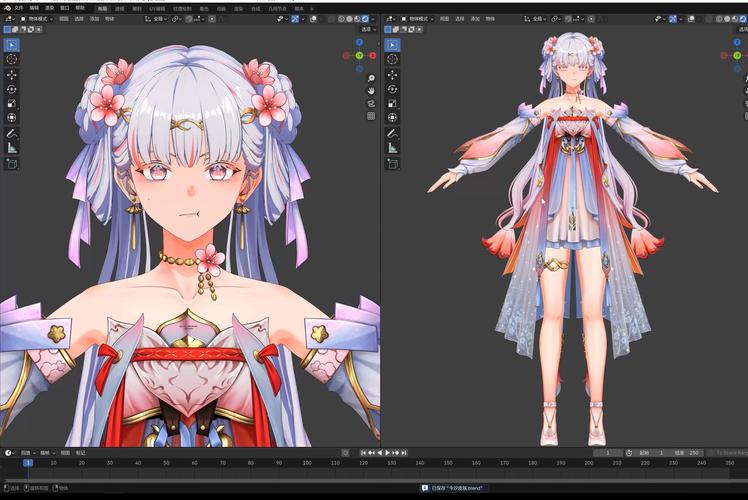The image size is (748, 500).
Task: Open the 窗口 menu
Action: 64,8
